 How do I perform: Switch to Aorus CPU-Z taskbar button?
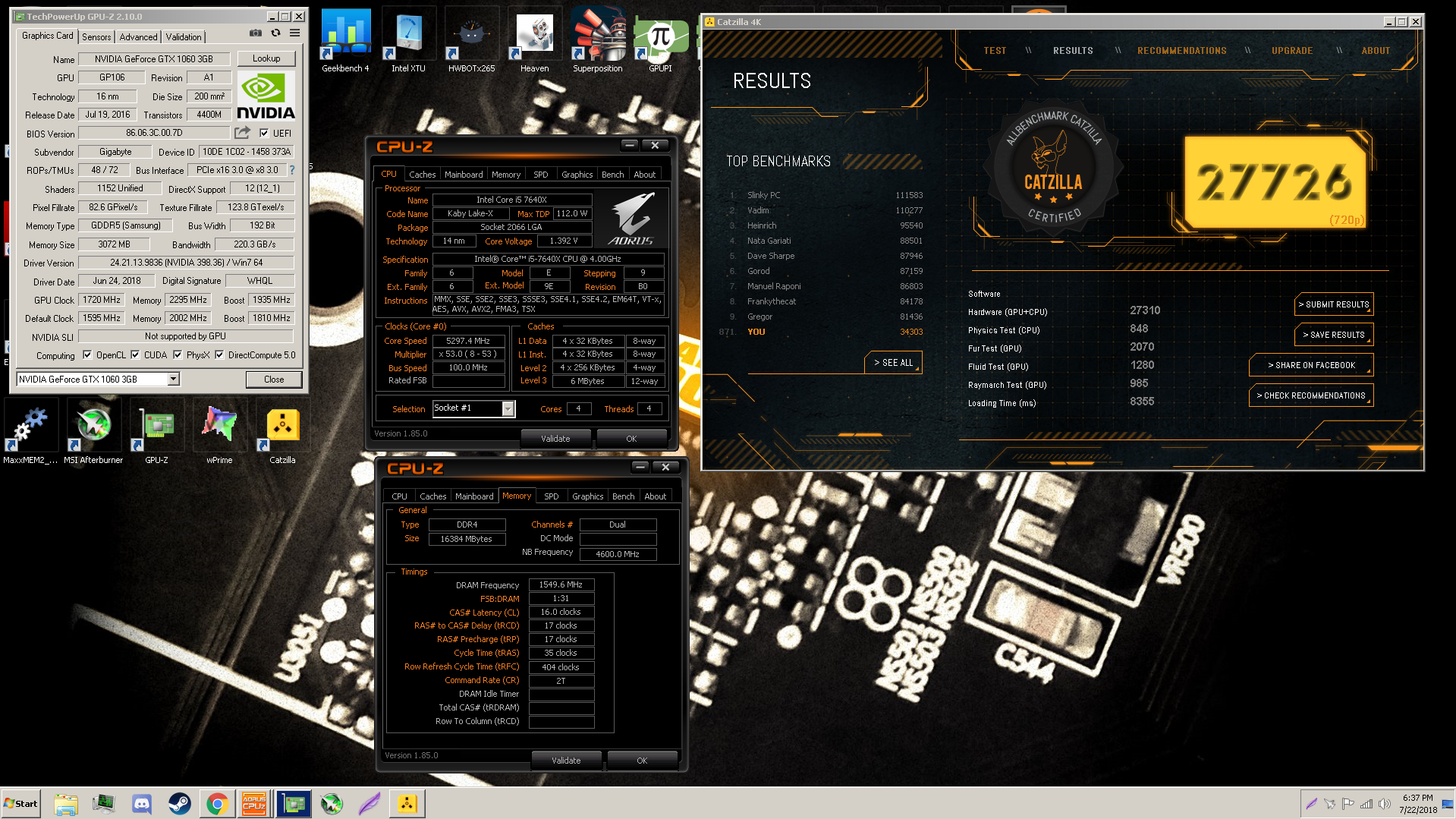pos(254,803)
